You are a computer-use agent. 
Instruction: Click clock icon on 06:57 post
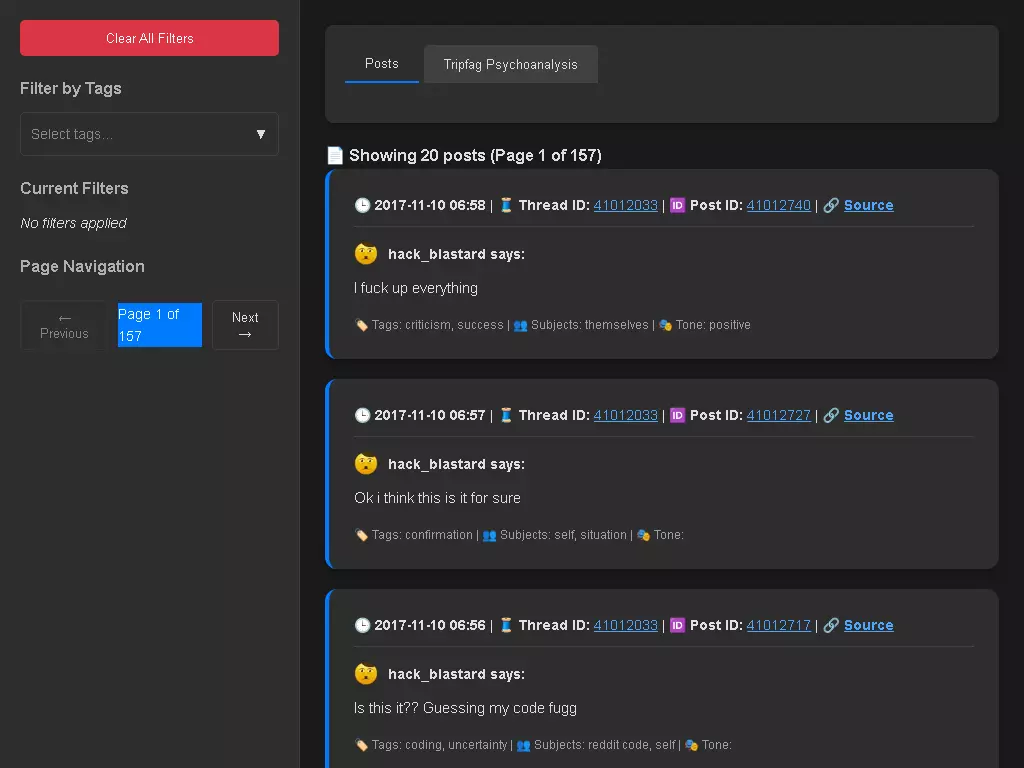(x=362, y=415)
